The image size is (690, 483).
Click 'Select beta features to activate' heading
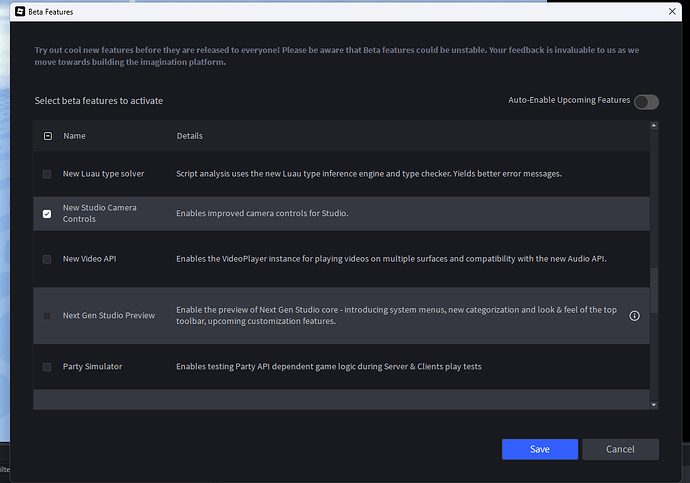[99, 101]
